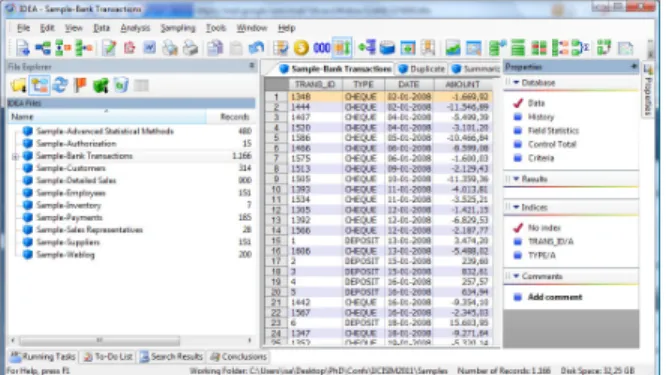666x375 pixels.
Task: Click the red and green grid toolbar icon
Action: pos(539,48)
